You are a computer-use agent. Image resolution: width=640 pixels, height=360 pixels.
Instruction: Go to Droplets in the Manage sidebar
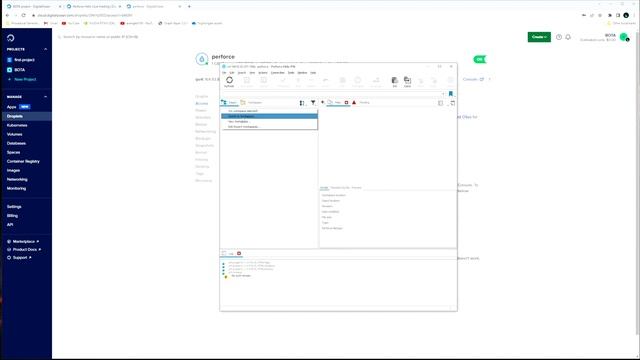[x=15, y=116]
